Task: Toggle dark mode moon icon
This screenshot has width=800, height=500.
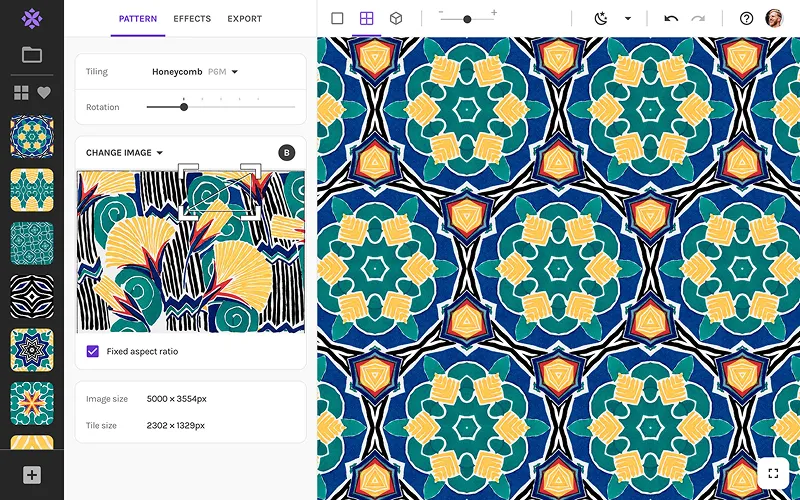Action: click(601, 18)
